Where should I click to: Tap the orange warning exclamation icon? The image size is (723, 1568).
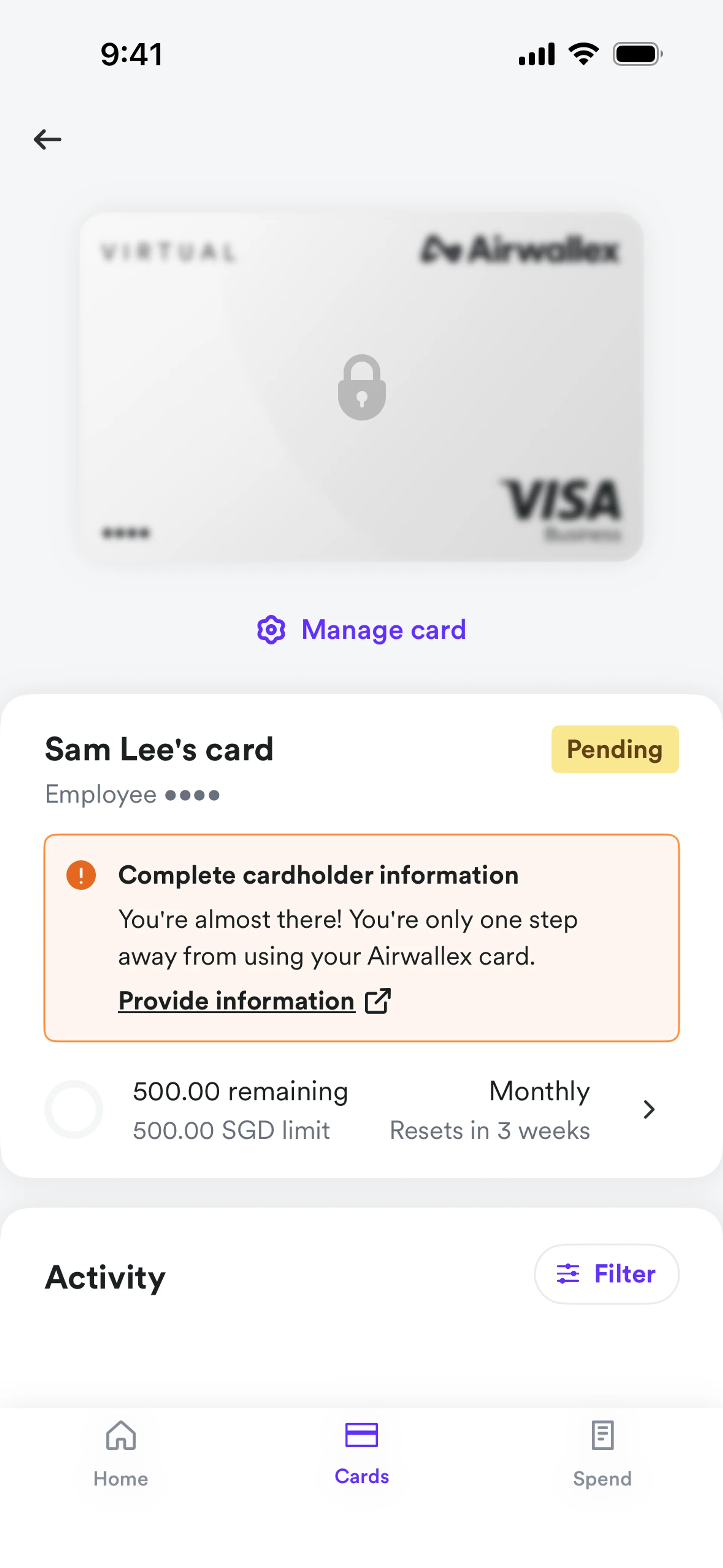(x=81, y=875)
